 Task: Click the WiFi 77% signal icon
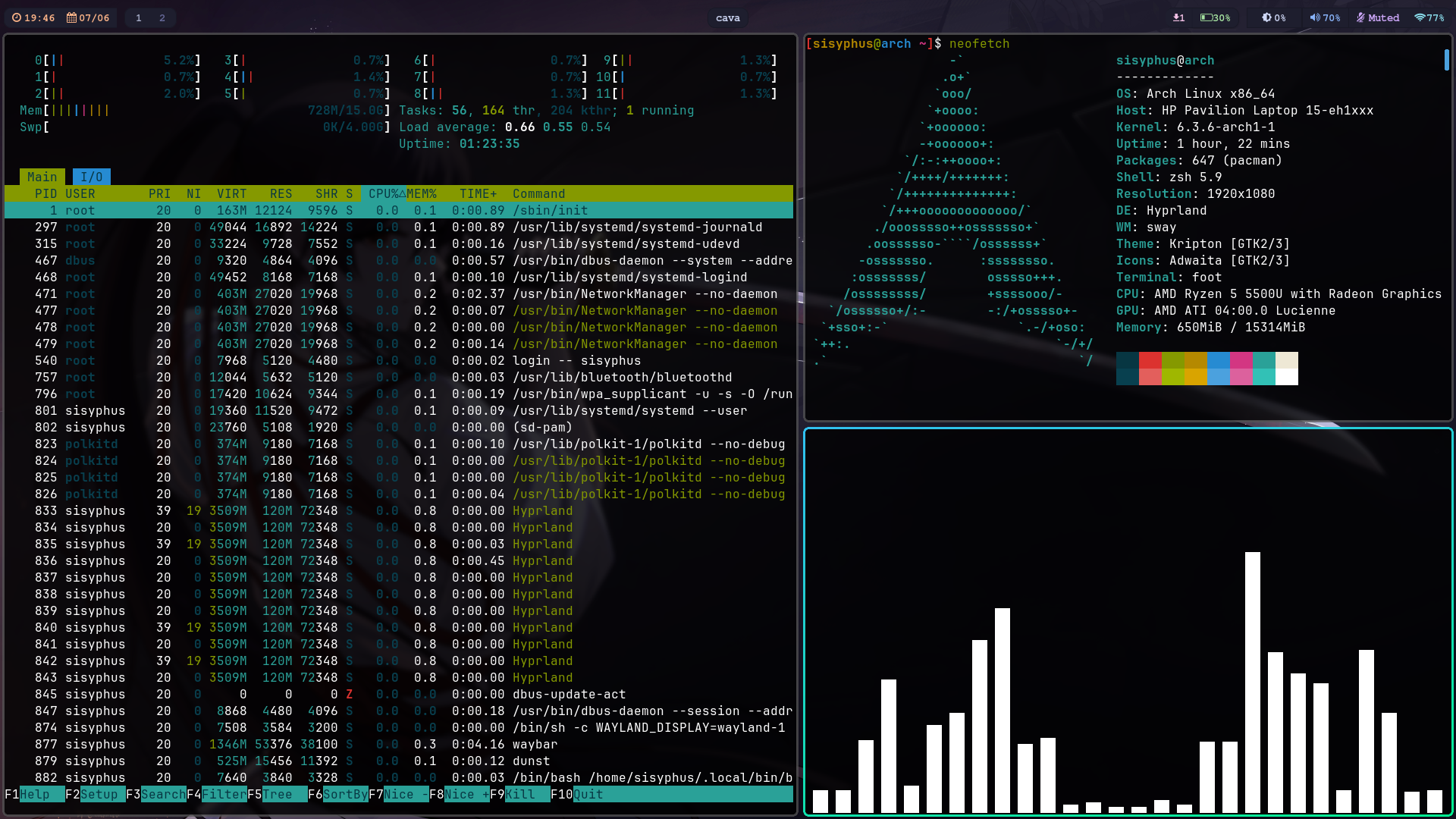[1420, 17]
